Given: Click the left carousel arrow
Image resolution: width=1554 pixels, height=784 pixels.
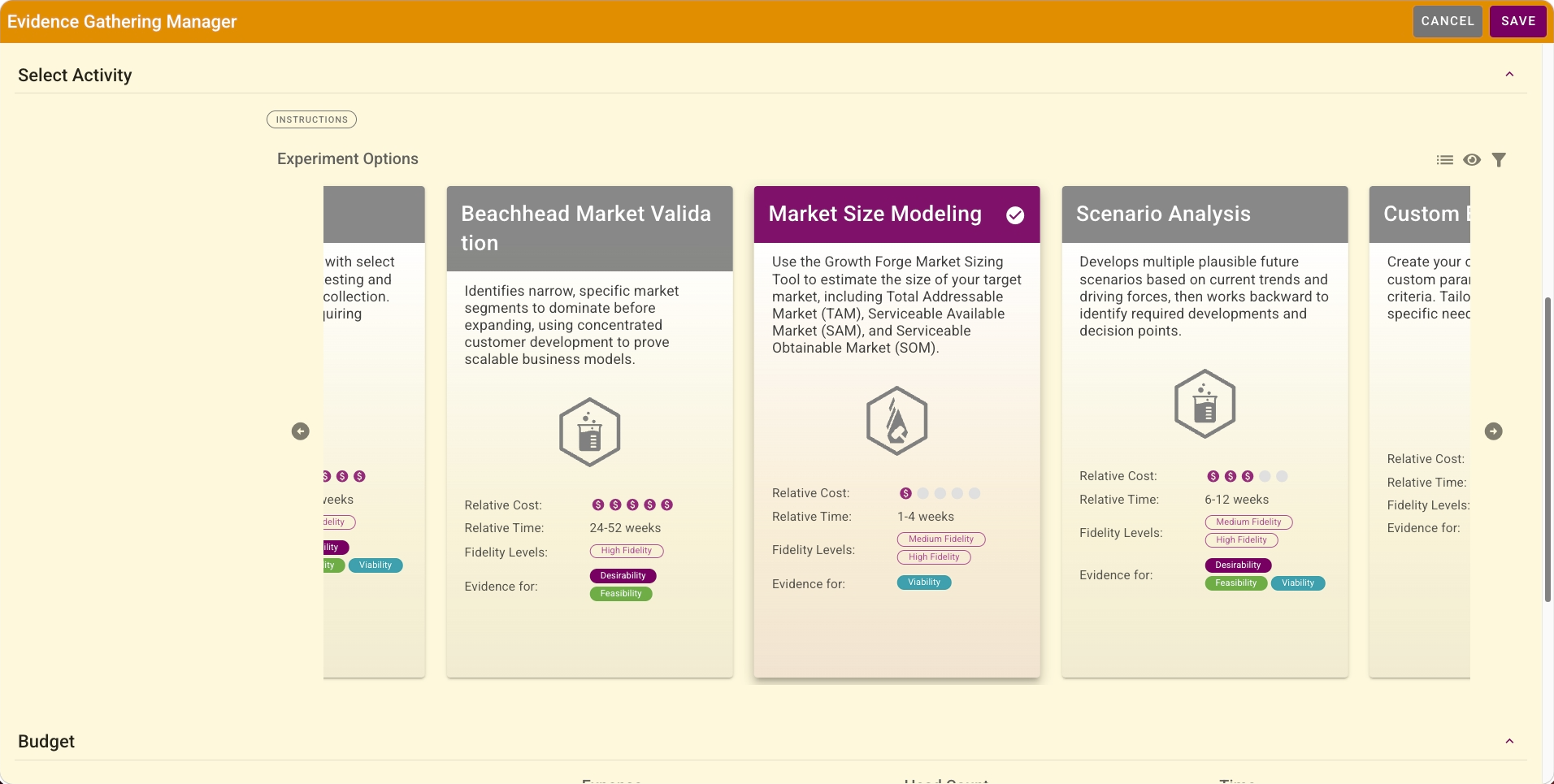Looking at the screenshot, I should click(301, 431).
